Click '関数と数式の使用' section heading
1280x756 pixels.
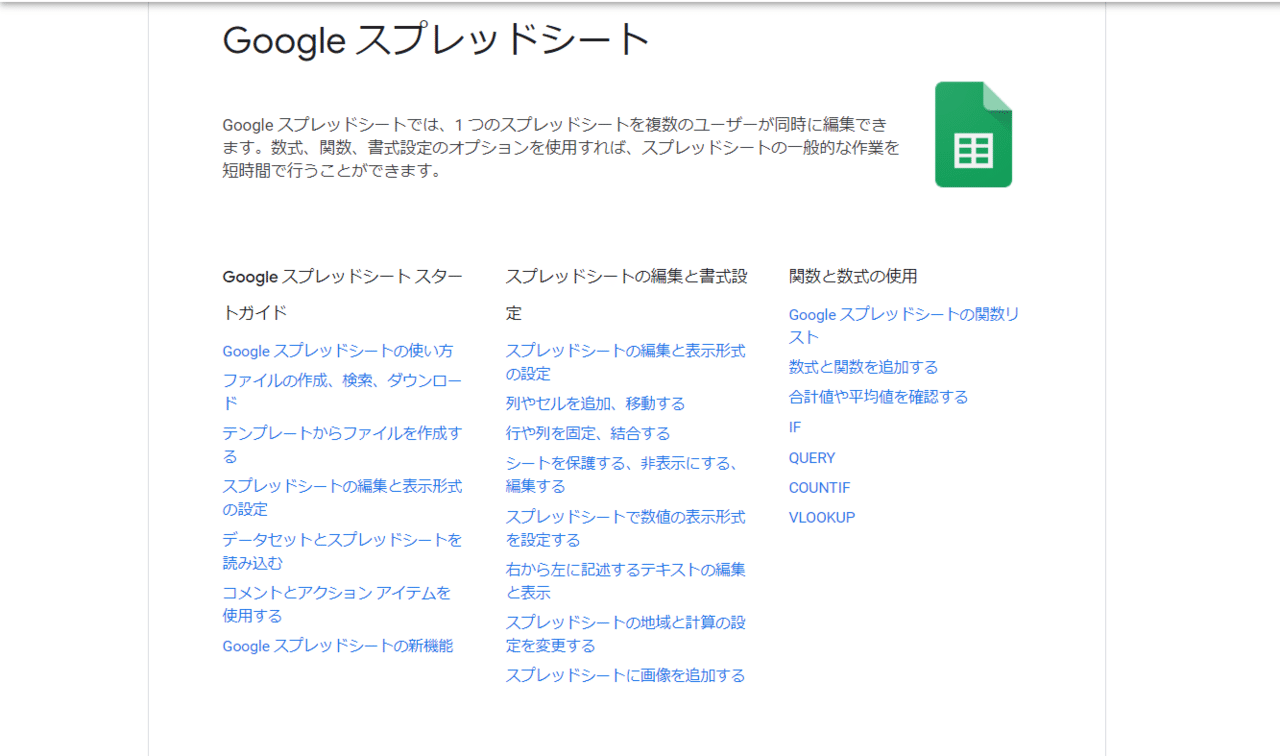[x=852, y=276]
